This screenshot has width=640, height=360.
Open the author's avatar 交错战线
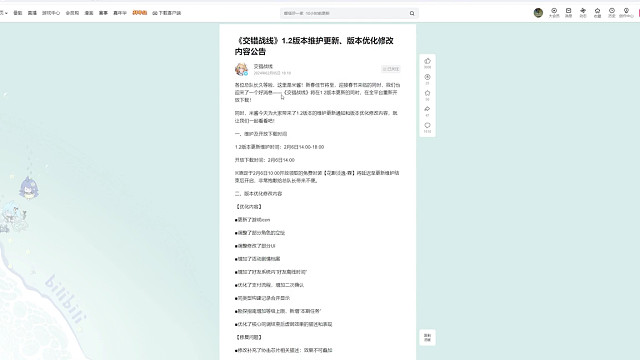tap(241, 69)
